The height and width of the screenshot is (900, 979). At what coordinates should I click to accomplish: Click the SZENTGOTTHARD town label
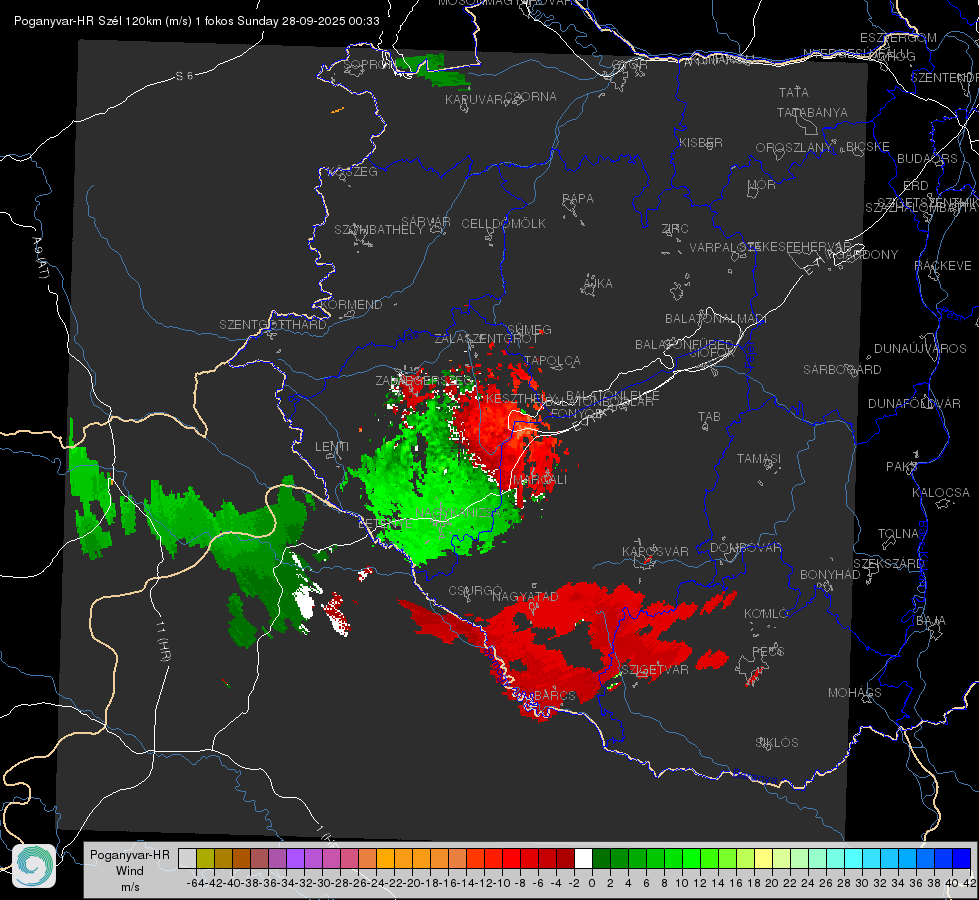pyautogui.click(x=273, y=325)
